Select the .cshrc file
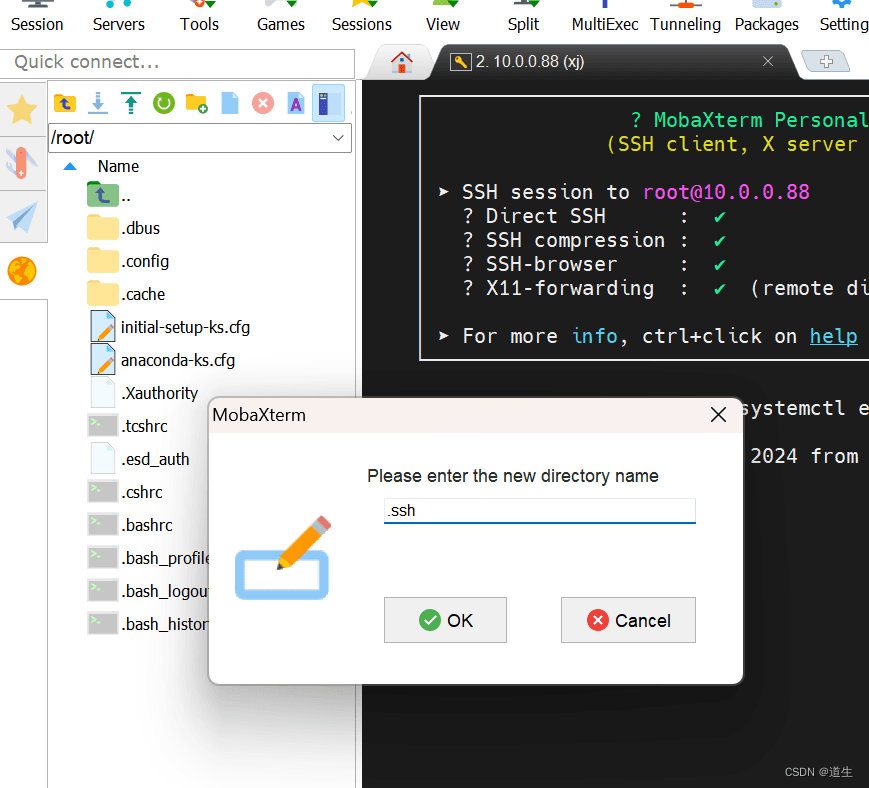Image resolution: width=869 pixels, height=788 pixels. point(125,492)
